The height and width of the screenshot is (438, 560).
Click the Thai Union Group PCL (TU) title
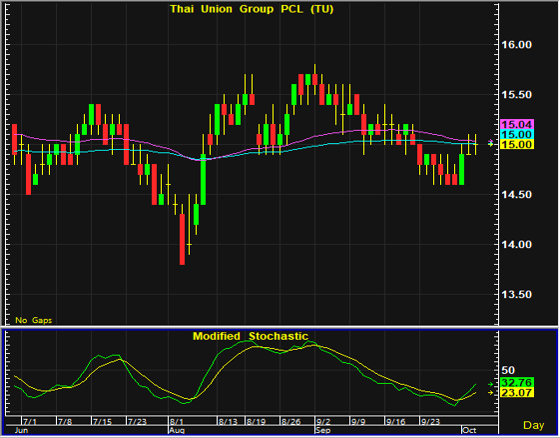point(252,9)
